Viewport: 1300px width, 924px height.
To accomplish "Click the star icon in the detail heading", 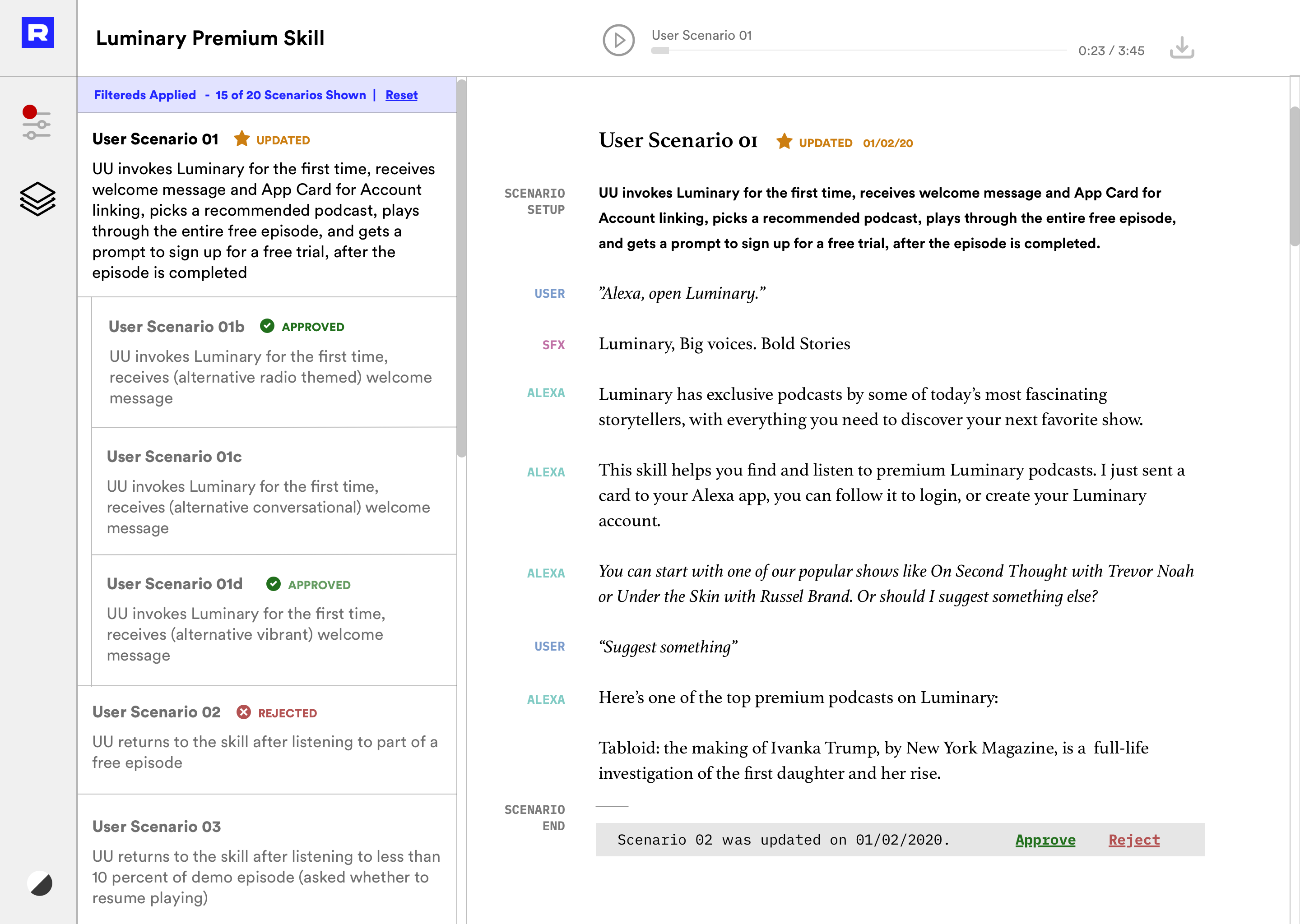I will 784,141.
